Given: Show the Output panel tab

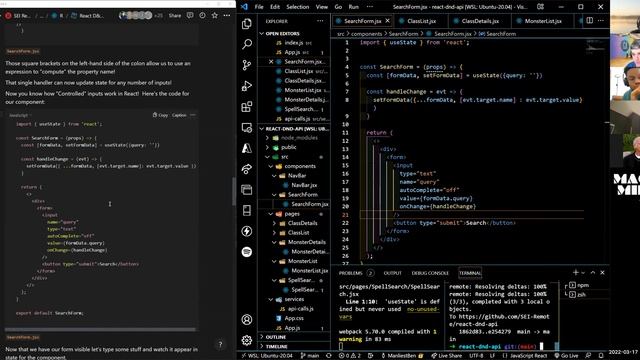Looking at the screenshot, I should (393, 273).
